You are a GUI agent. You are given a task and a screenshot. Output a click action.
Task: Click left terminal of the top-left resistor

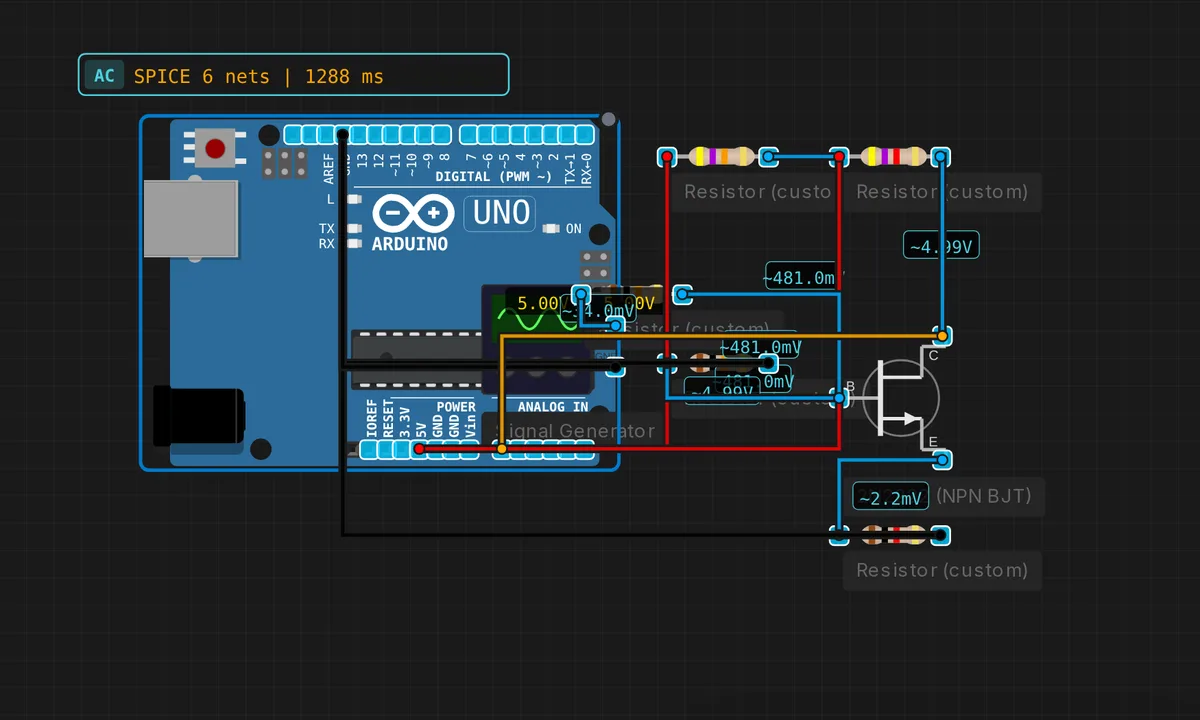667,156
